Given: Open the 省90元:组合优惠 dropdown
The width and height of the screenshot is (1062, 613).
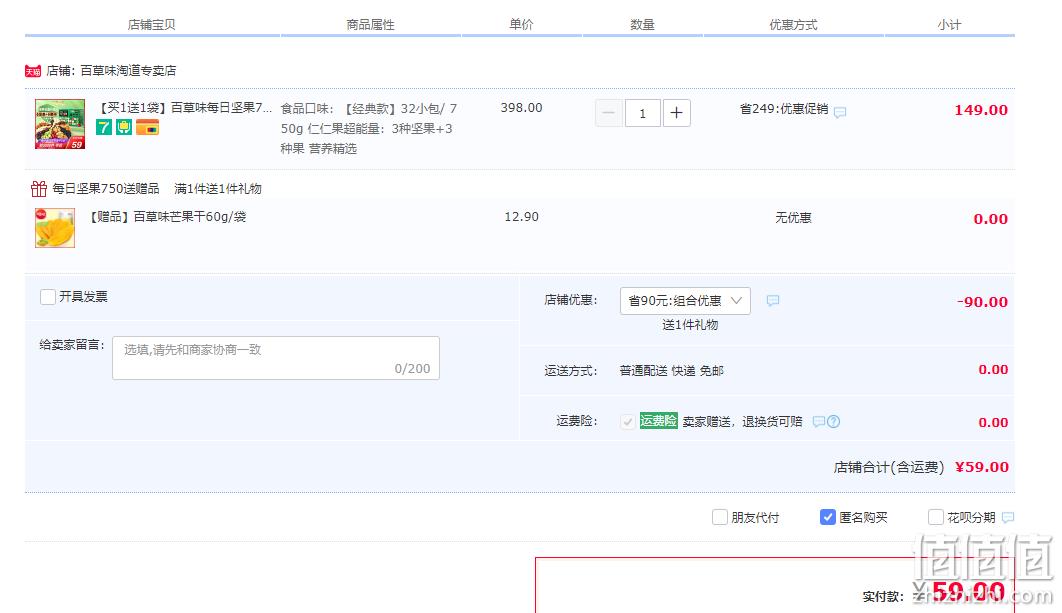Looking at the screenshot, I should [x=685, y=301].
